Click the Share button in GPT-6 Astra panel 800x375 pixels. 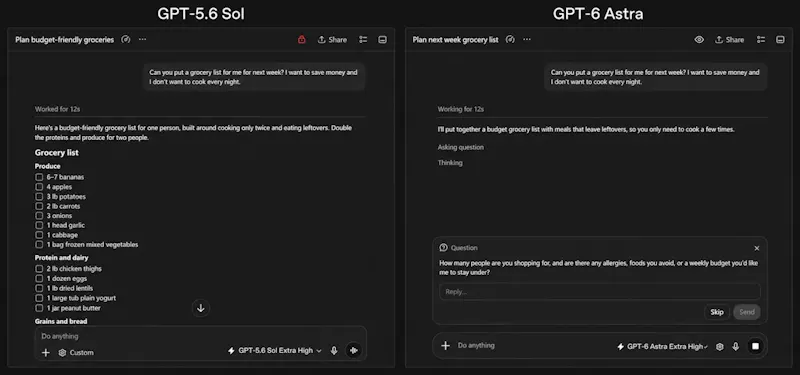pyautogui.click(x=730, y=40)
